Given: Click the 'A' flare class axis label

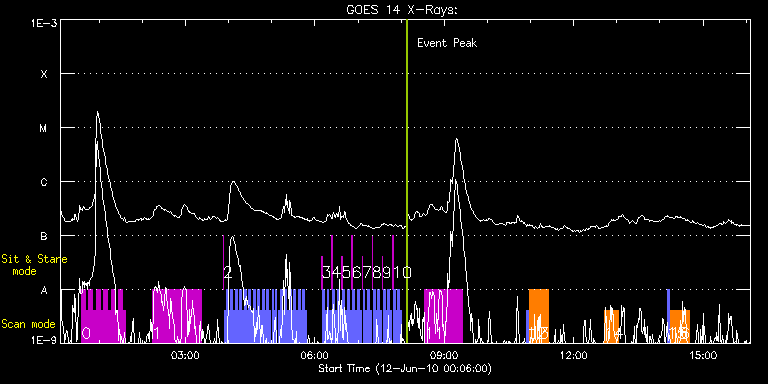Looking at the screenshot, I should click(44, 290).
